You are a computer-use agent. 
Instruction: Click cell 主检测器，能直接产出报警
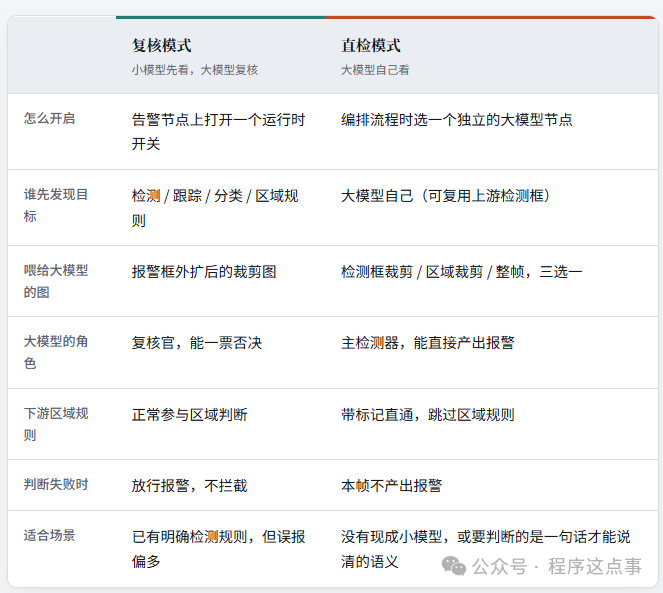[x=427, y=343]
